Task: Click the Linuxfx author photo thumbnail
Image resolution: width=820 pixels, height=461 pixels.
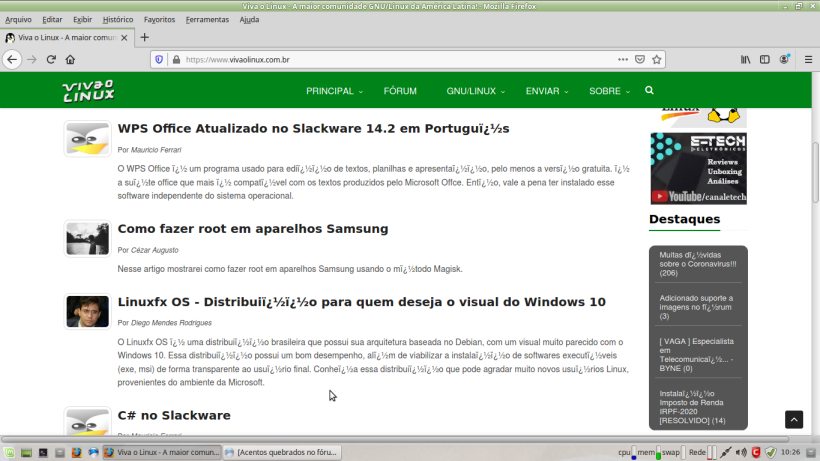Action: pyautogui.click(x=87, y=312)
